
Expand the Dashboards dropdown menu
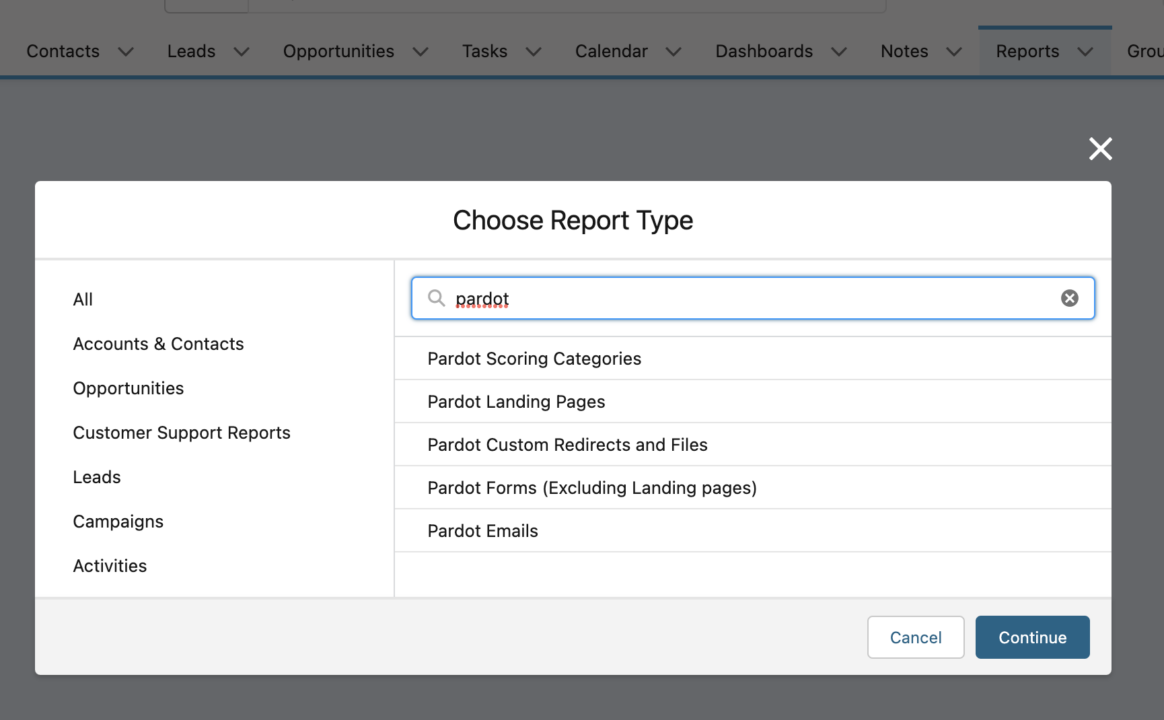[x=839, y=51]
